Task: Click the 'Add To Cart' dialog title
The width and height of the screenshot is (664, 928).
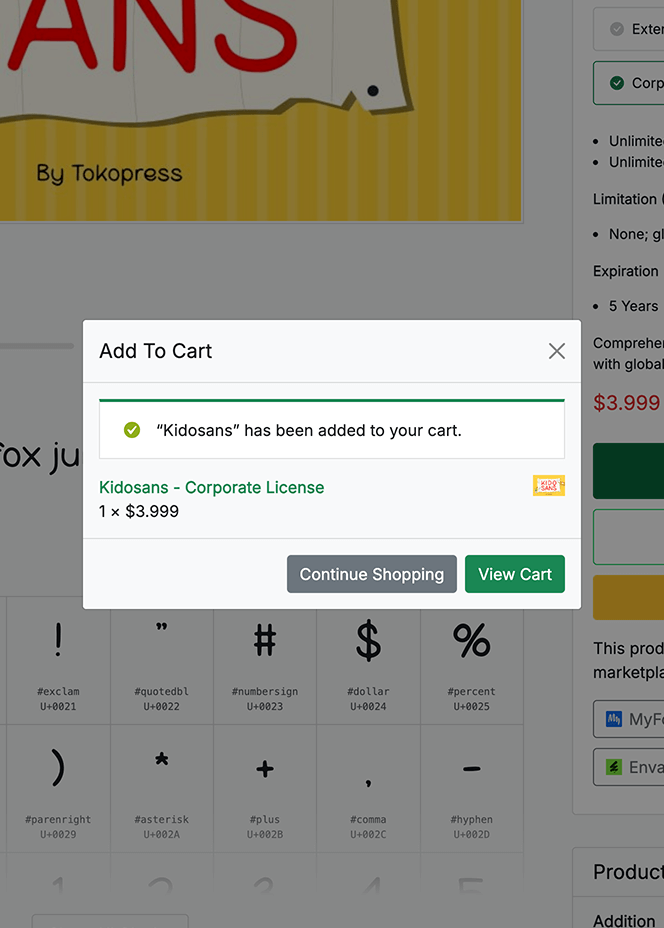Action: pyautogui.click(x=156, y=351)
